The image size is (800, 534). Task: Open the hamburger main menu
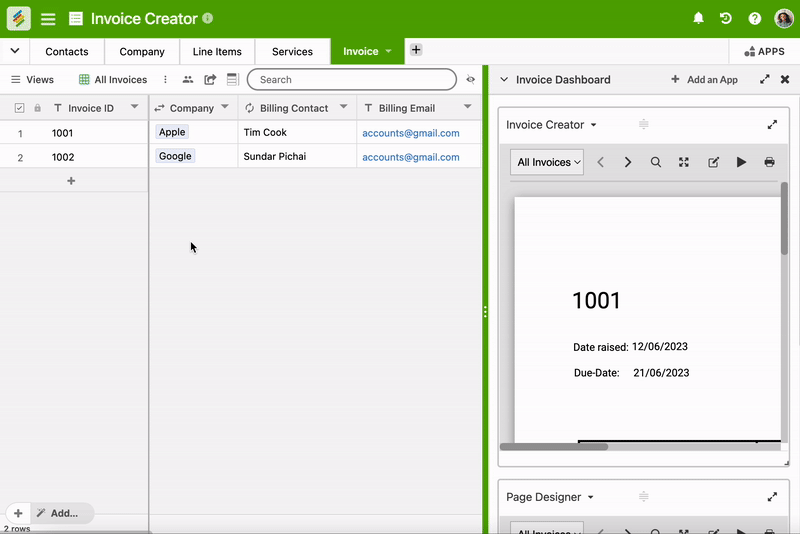point(48,19)
